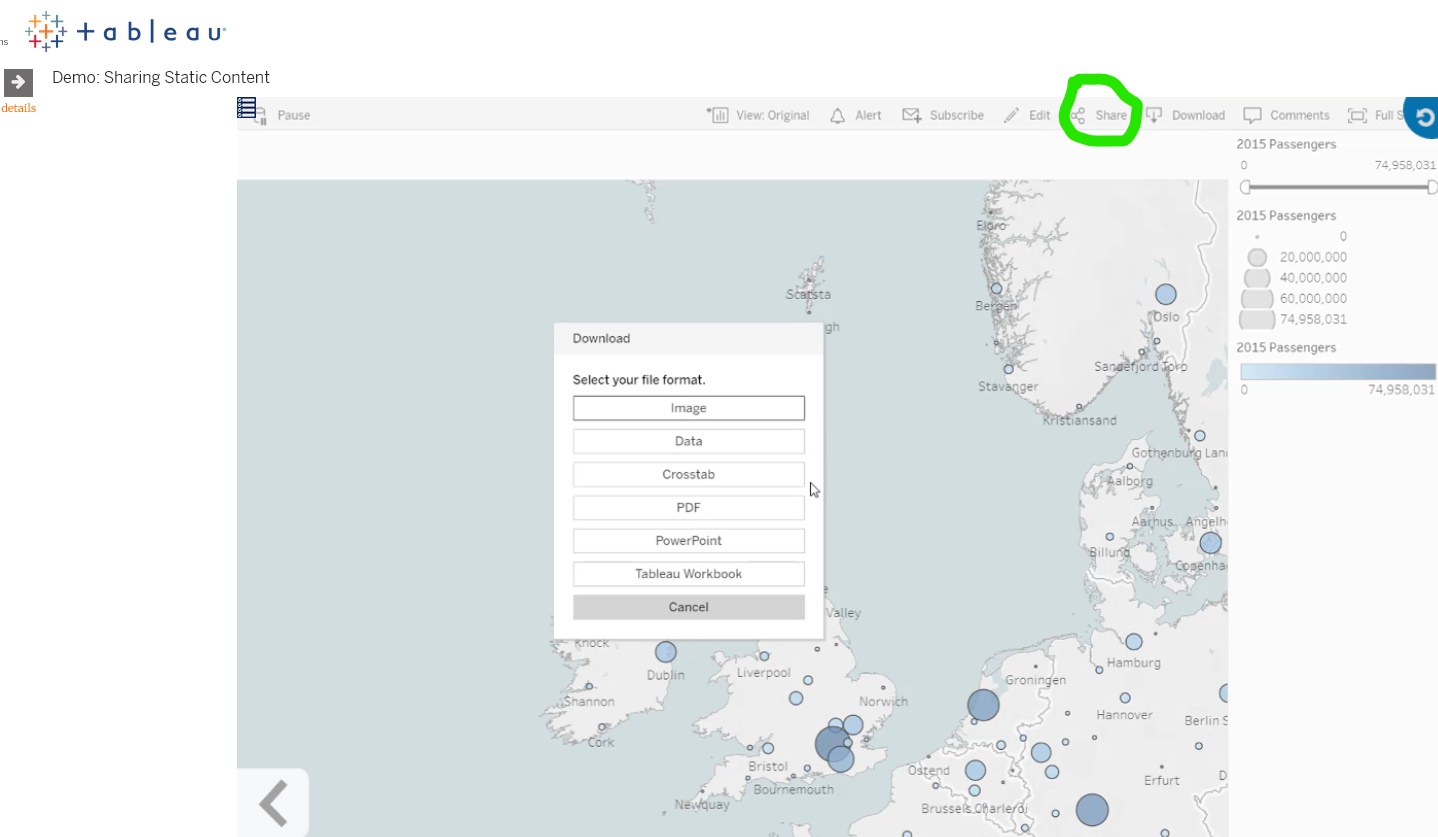Open the View: Original menu

pyautogui.click(x=758, y=115)
